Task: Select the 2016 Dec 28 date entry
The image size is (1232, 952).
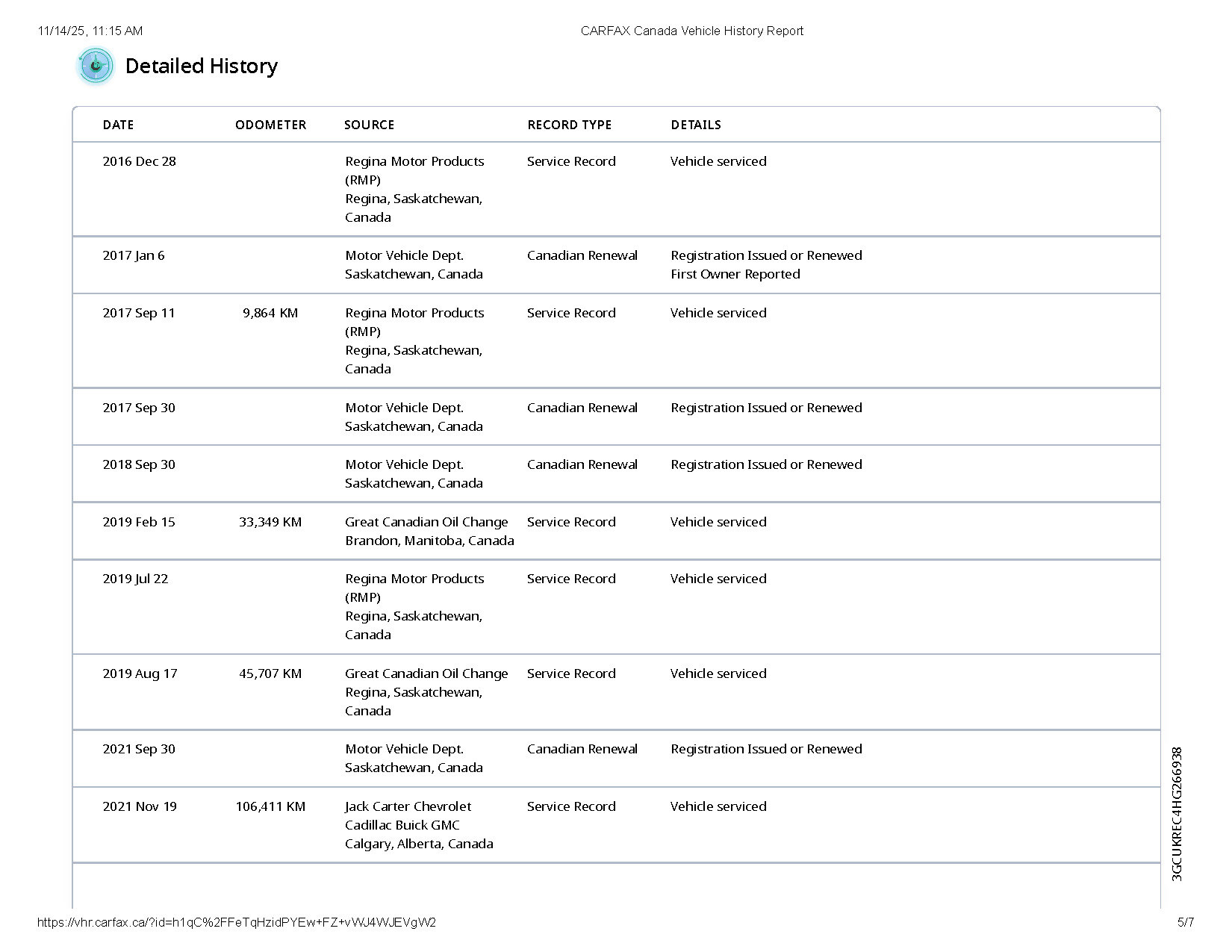Action: pos(139,161)
